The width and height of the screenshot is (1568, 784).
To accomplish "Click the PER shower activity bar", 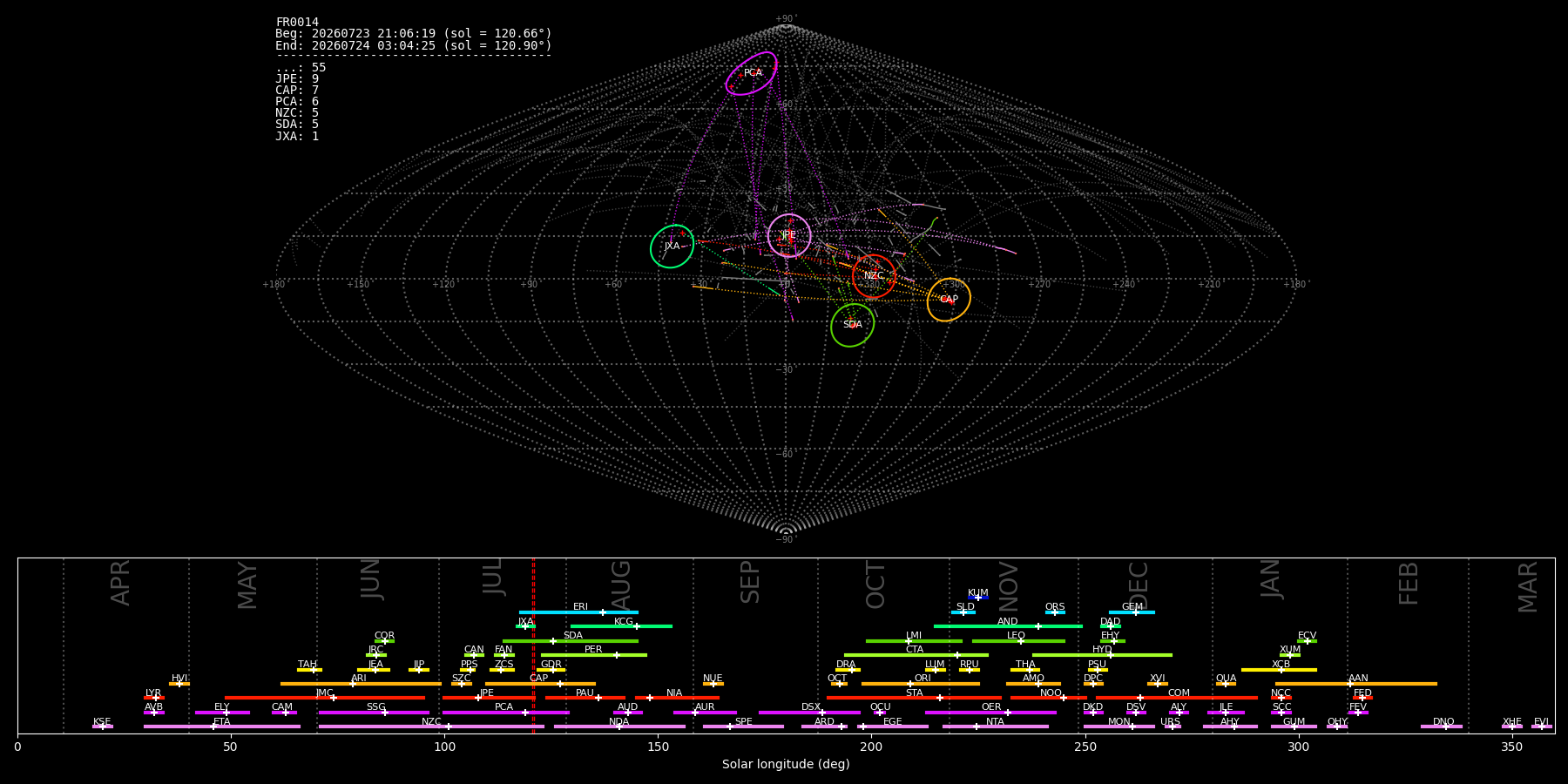I will pyautogui.click(x=593, y=655).
